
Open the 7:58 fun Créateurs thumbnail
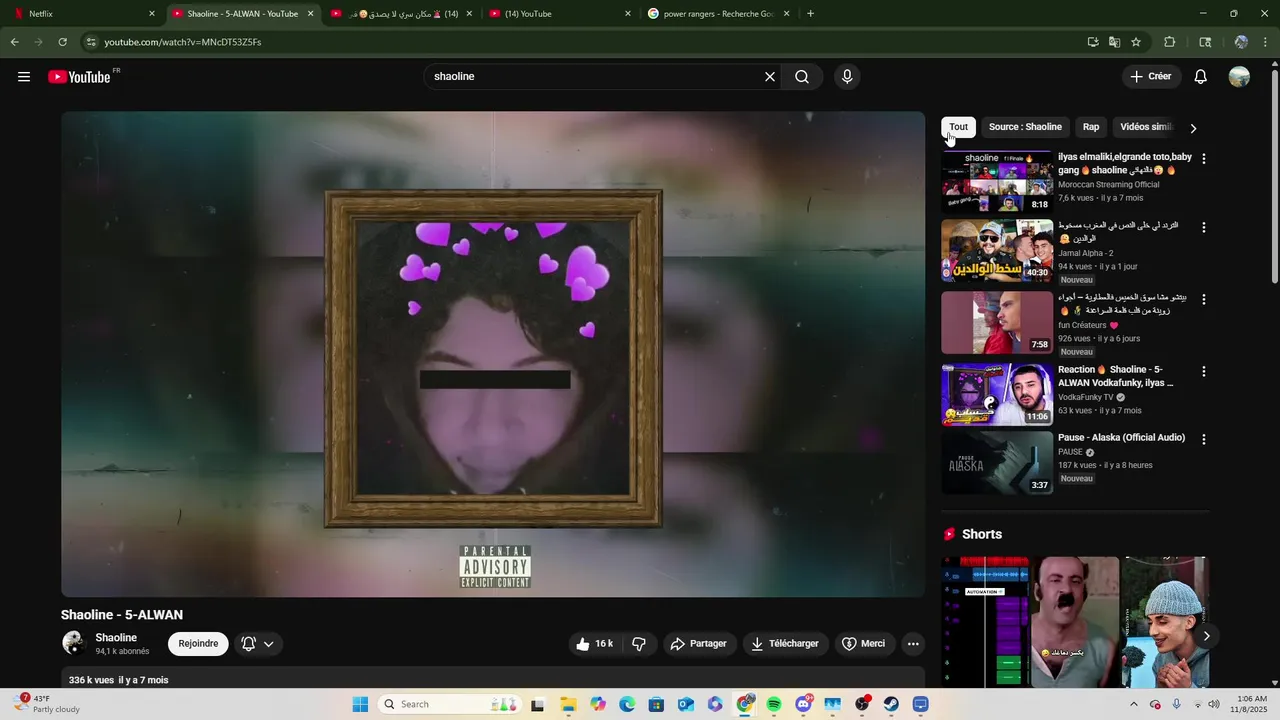point(997,323)
